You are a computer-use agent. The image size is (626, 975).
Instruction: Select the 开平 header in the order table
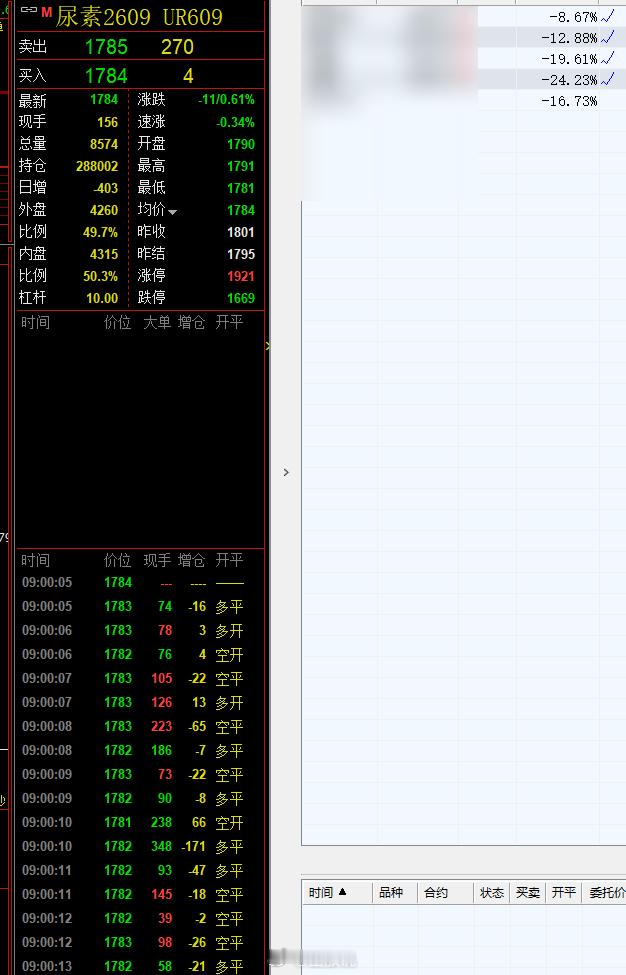(564, 893)
